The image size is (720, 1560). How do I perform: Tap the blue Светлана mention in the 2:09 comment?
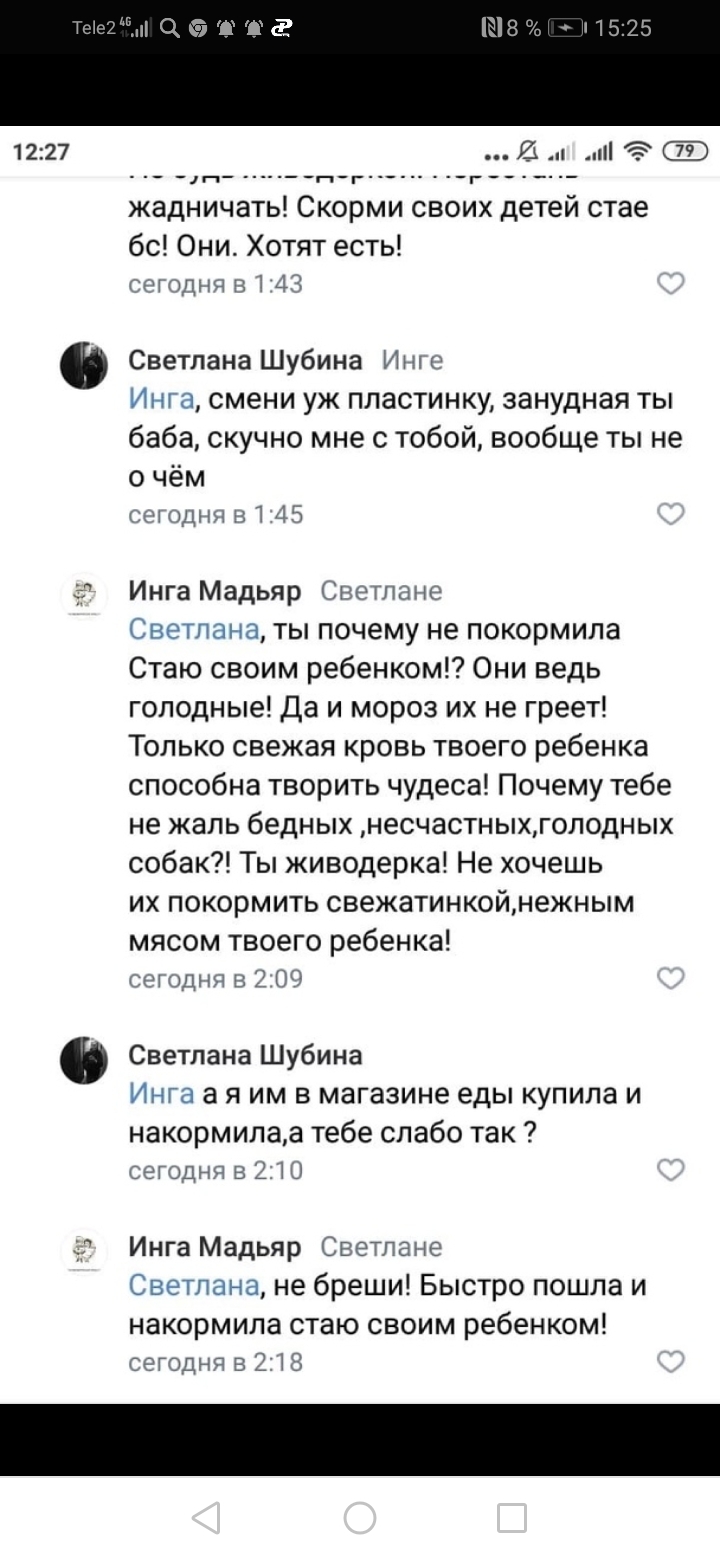click(195, 630)
